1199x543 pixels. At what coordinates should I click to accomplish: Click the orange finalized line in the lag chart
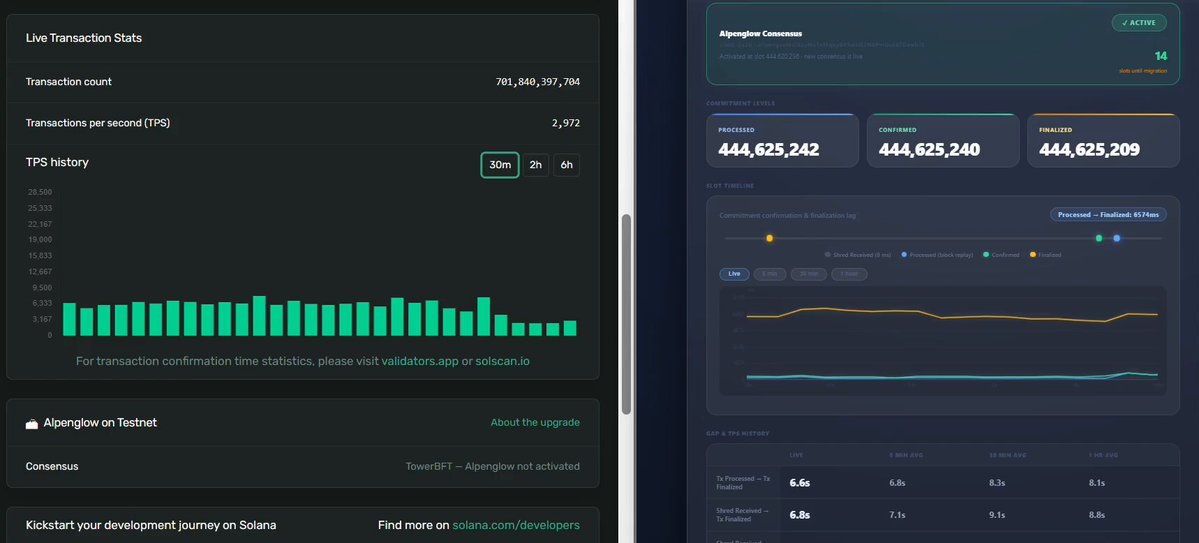951,314
